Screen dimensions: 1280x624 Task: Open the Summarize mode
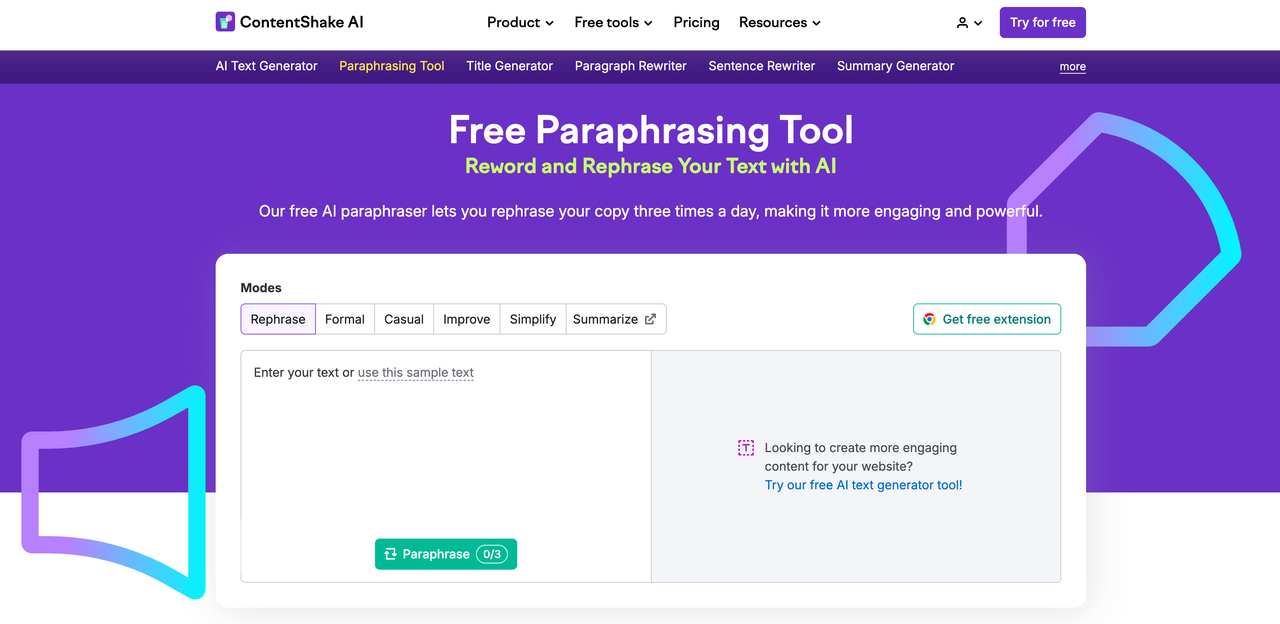[616, 319]
